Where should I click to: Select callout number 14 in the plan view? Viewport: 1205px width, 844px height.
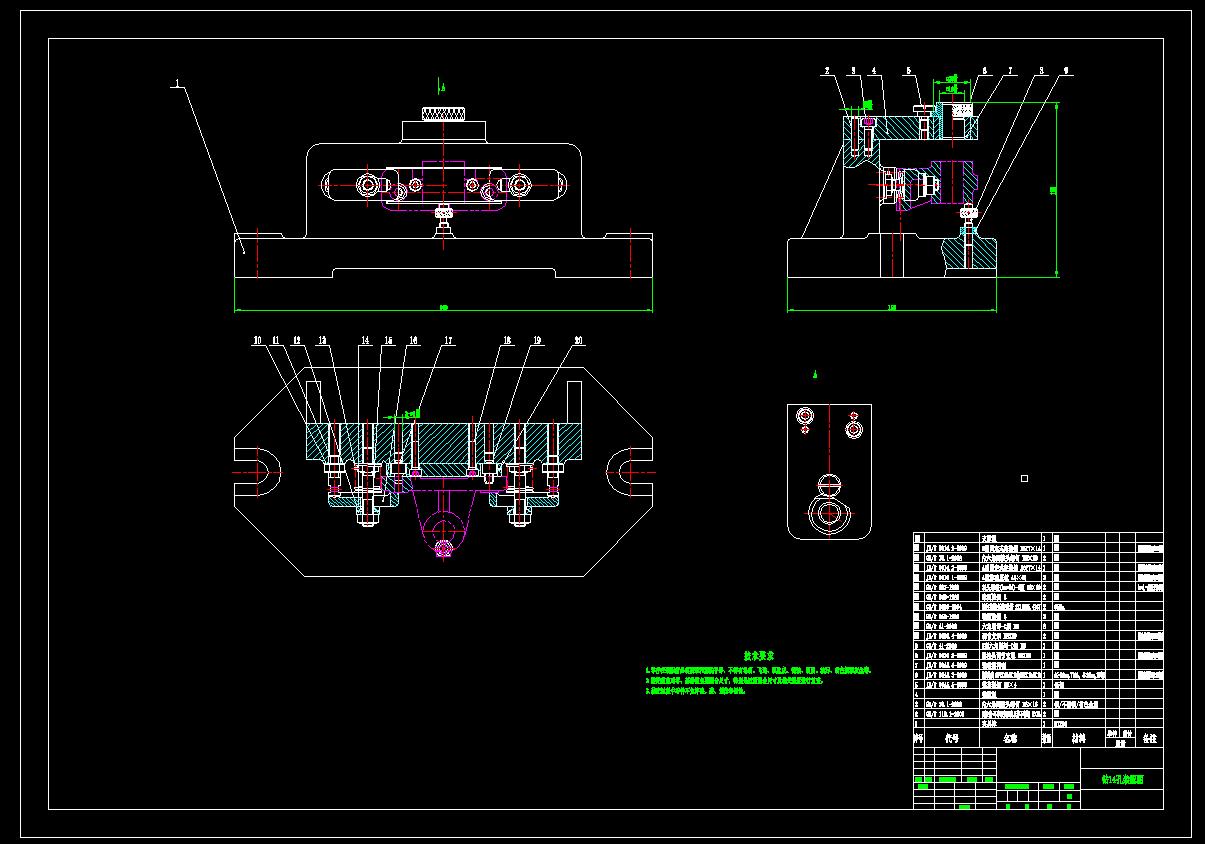click(x=365, y=341)
